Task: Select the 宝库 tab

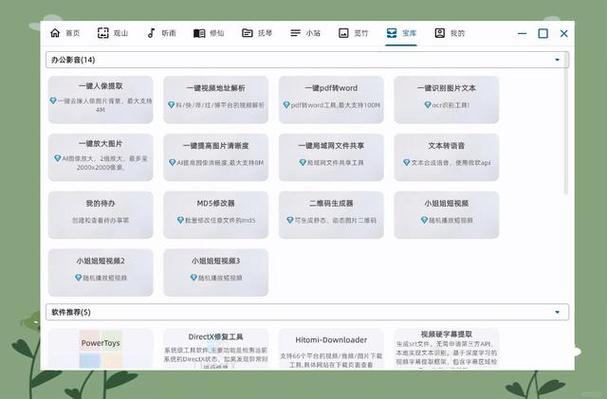Action: [401, 33]
